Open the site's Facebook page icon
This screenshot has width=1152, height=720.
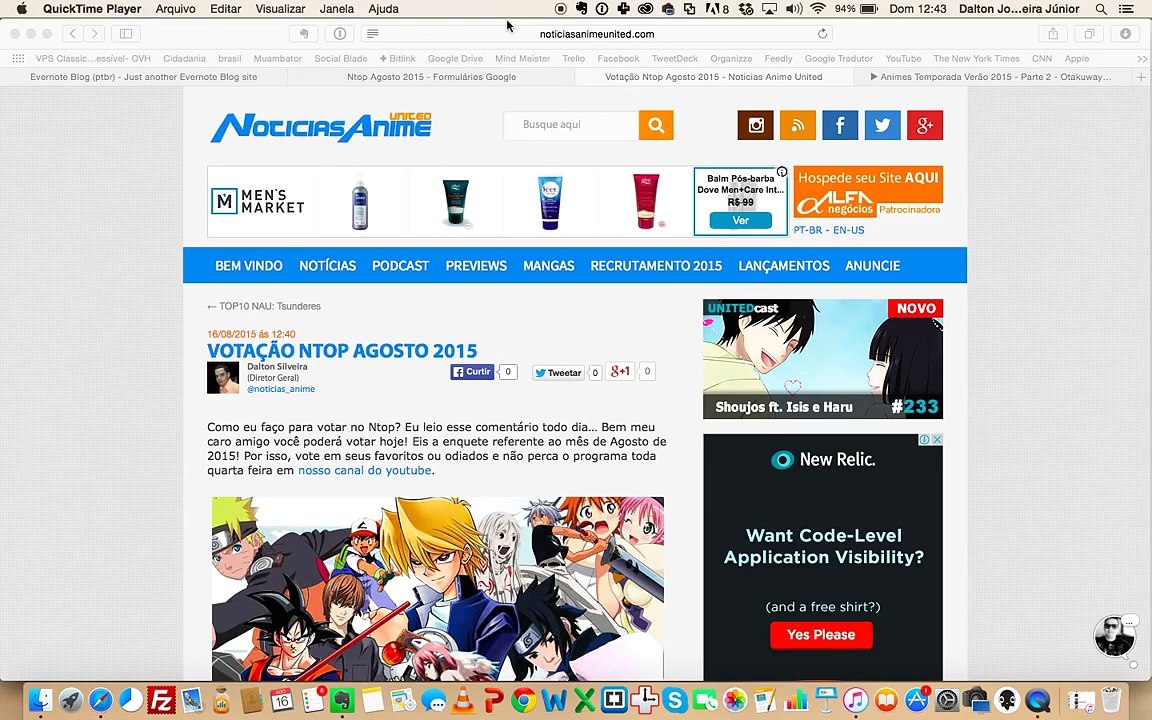click(x=840, y=125)
